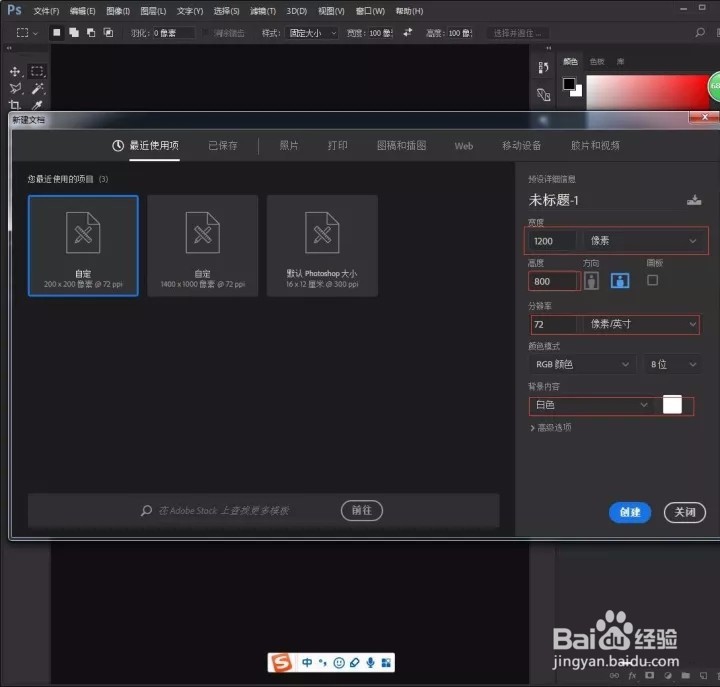Add a layer mask icon
The image size is (720, 687).
point(649,675)
